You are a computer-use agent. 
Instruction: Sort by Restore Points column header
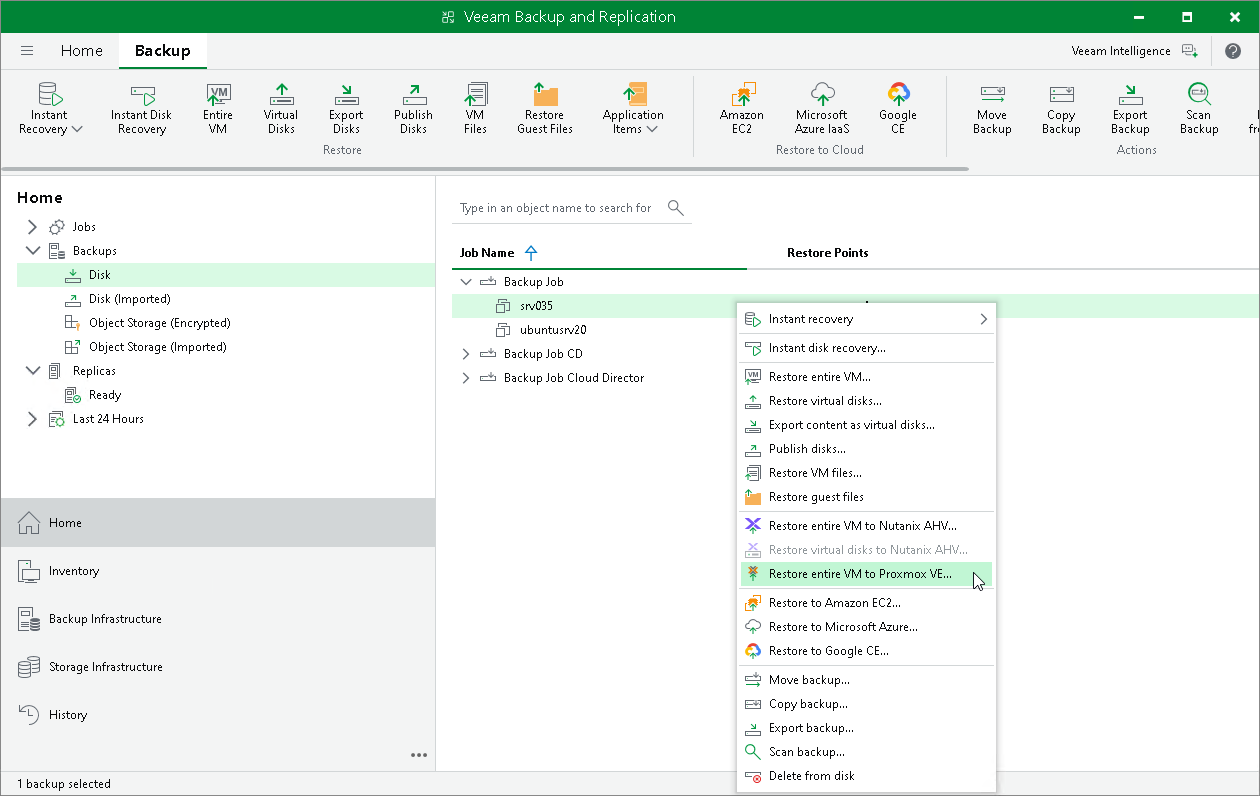tap(828, 253)
